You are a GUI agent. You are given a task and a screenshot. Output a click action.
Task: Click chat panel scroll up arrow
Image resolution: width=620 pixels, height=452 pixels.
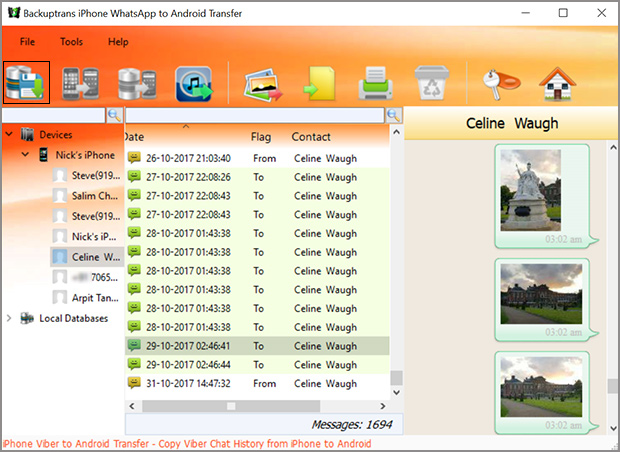pyautogui.click(x=613, y=148)
